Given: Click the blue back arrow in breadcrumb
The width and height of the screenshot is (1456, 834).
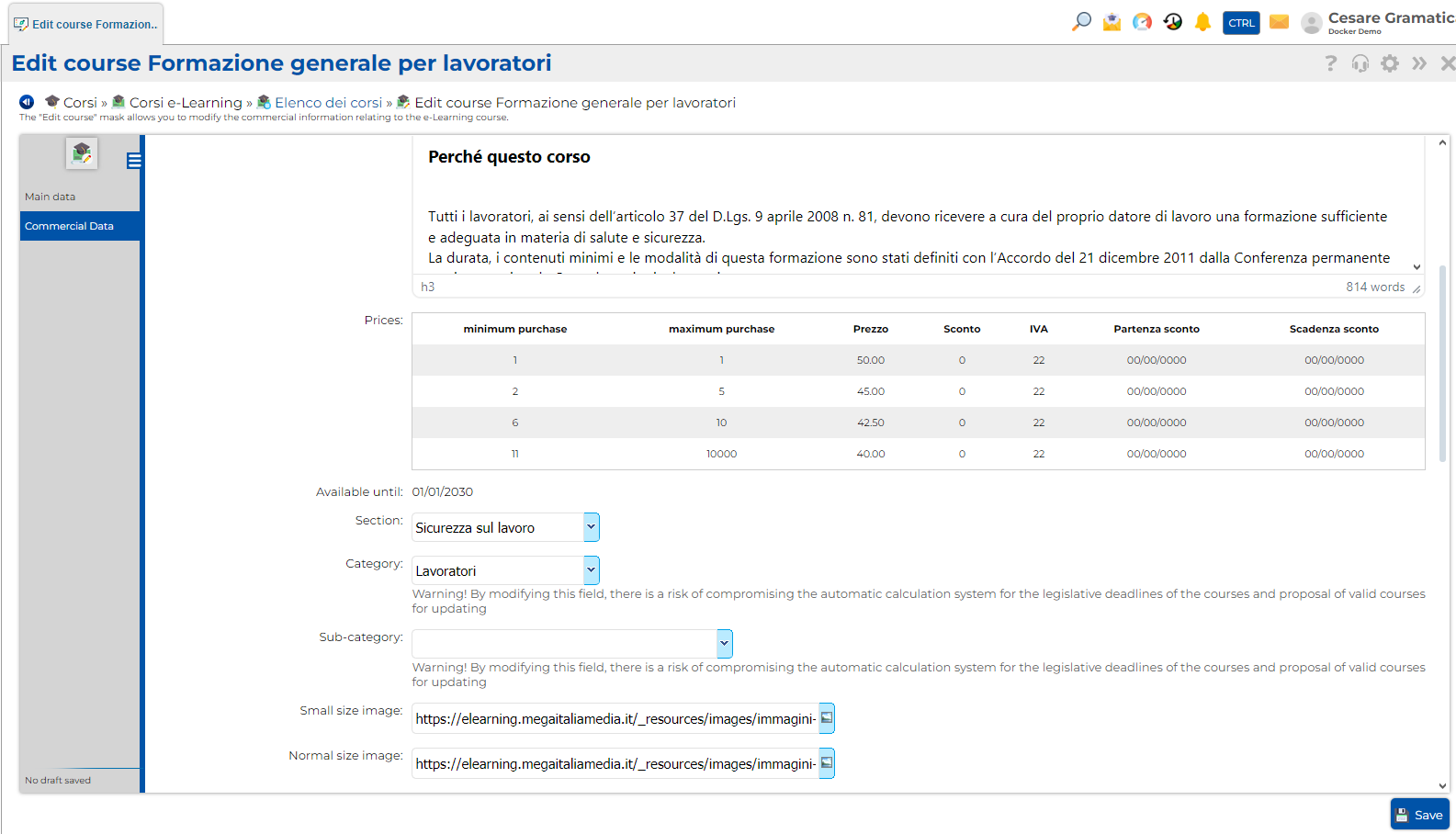Looking at the screenshot, I should (27, 102).
